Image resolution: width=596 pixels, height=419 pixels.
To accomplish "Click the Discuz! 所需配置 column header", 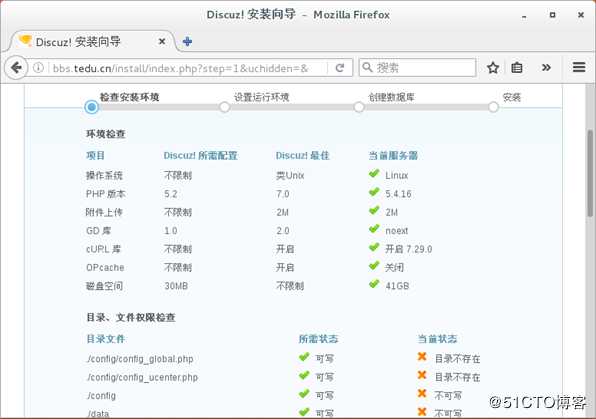I will click(200, 156).
